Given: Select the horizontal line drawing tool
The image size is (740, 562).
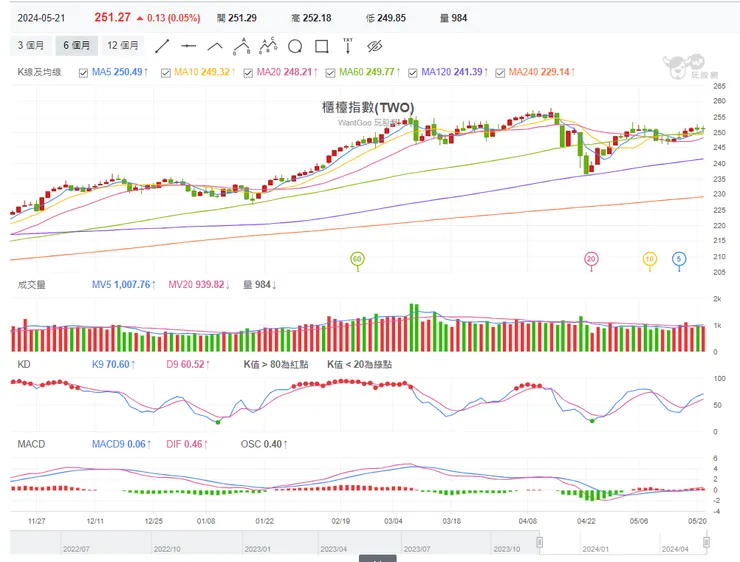Looking at the screenshot, I should (189, 46).
